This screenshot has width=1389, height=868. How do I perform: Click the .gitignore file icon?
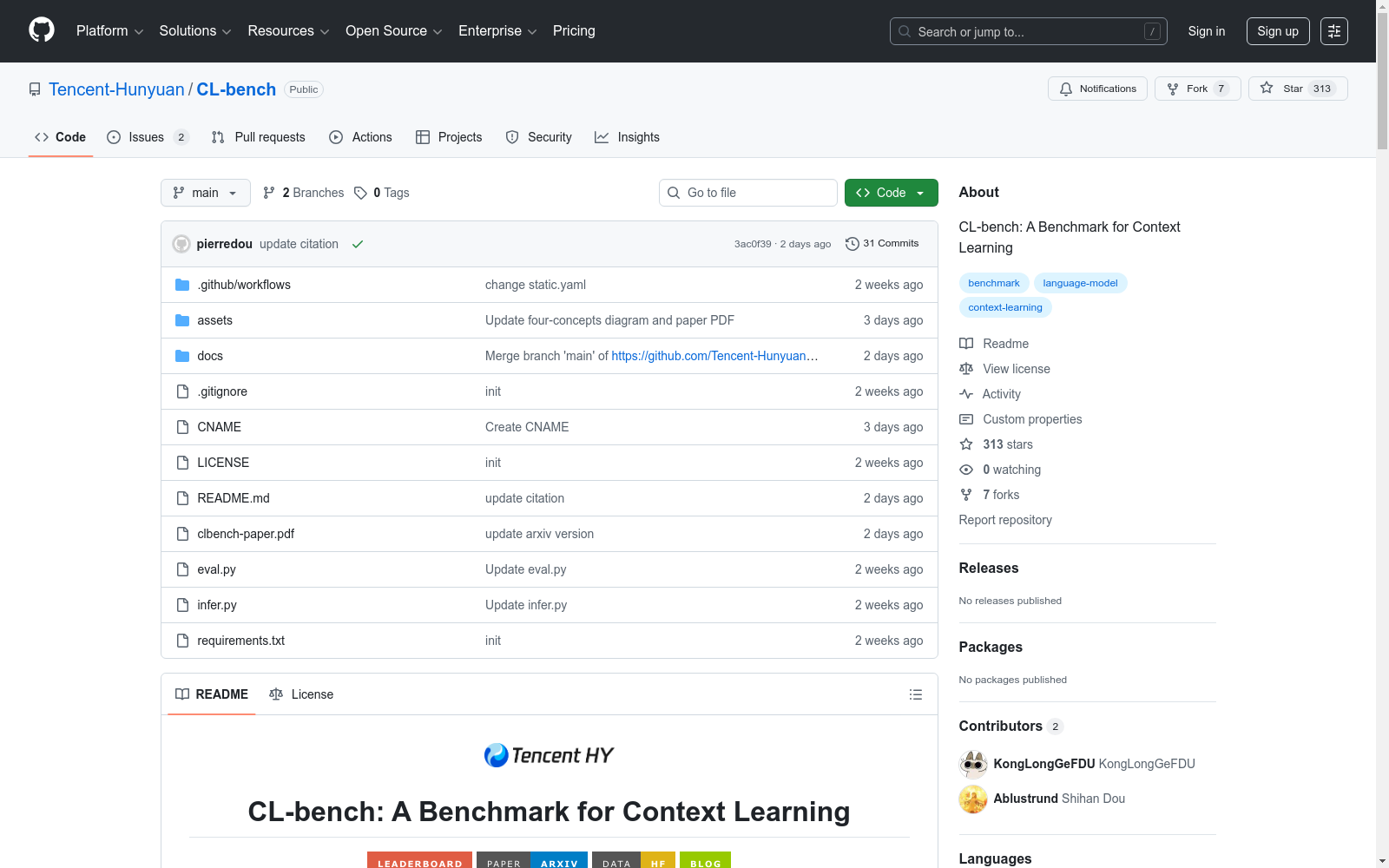click(182, 391)
